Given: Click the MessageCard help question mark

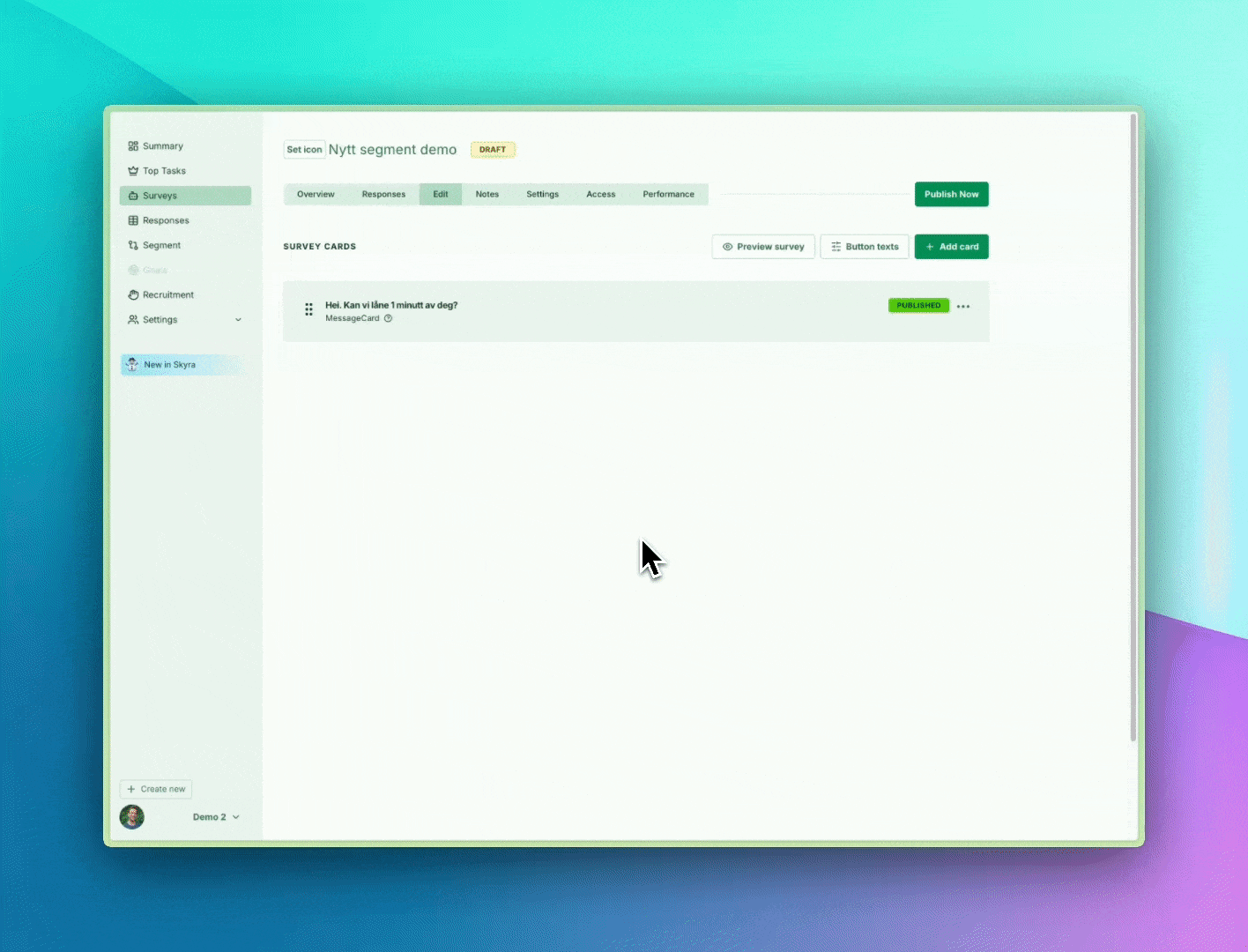Looking at the screenshot, I should (388, 318).
